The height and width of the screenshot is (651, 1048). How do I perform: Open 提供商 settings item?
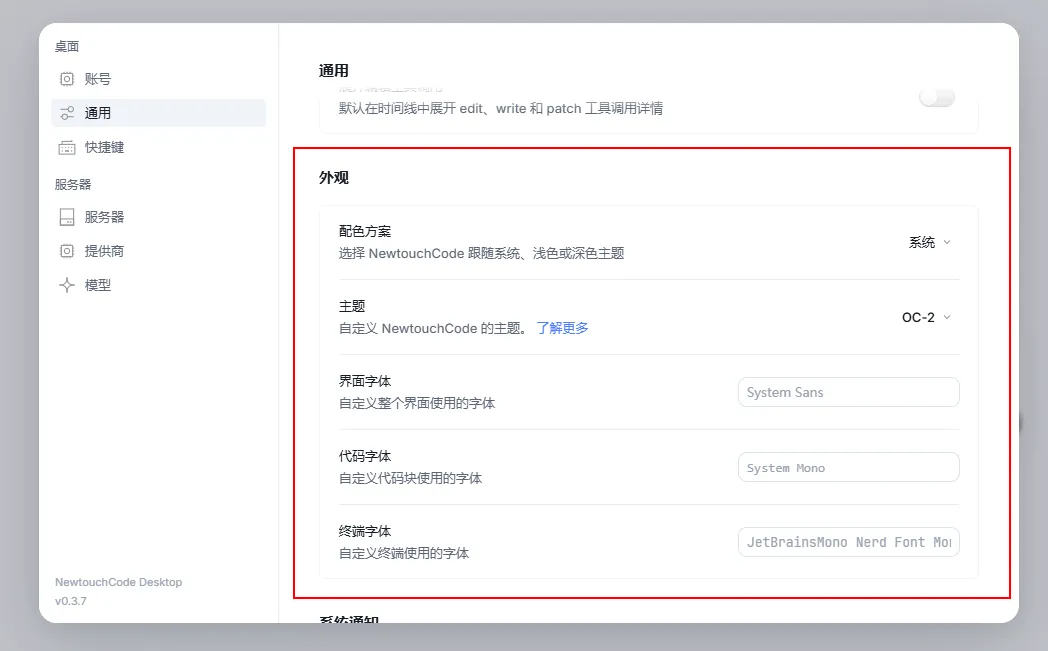(158, 251)
